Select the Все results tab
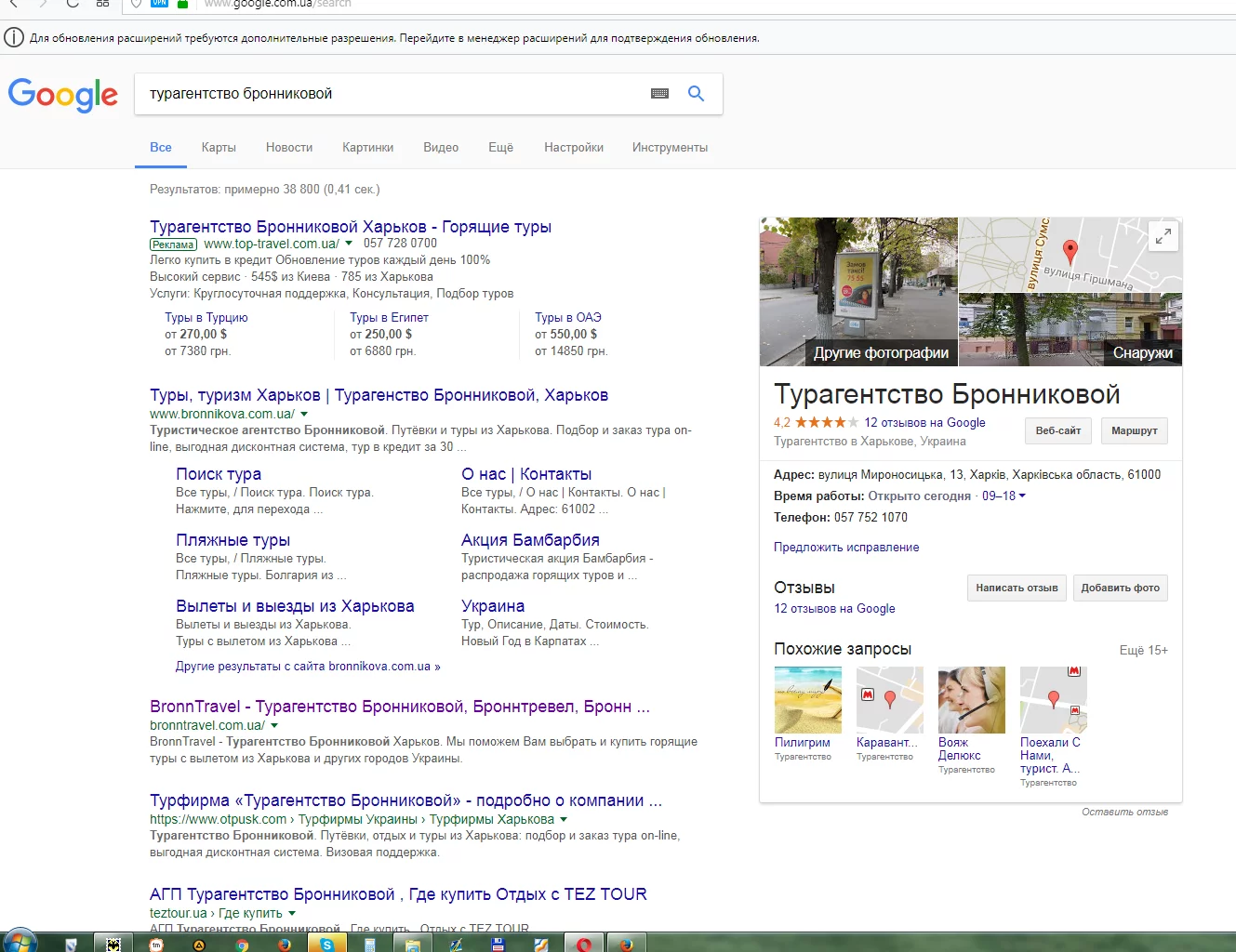This screenshot has width=1236, height=952. [x=161, y=147]
